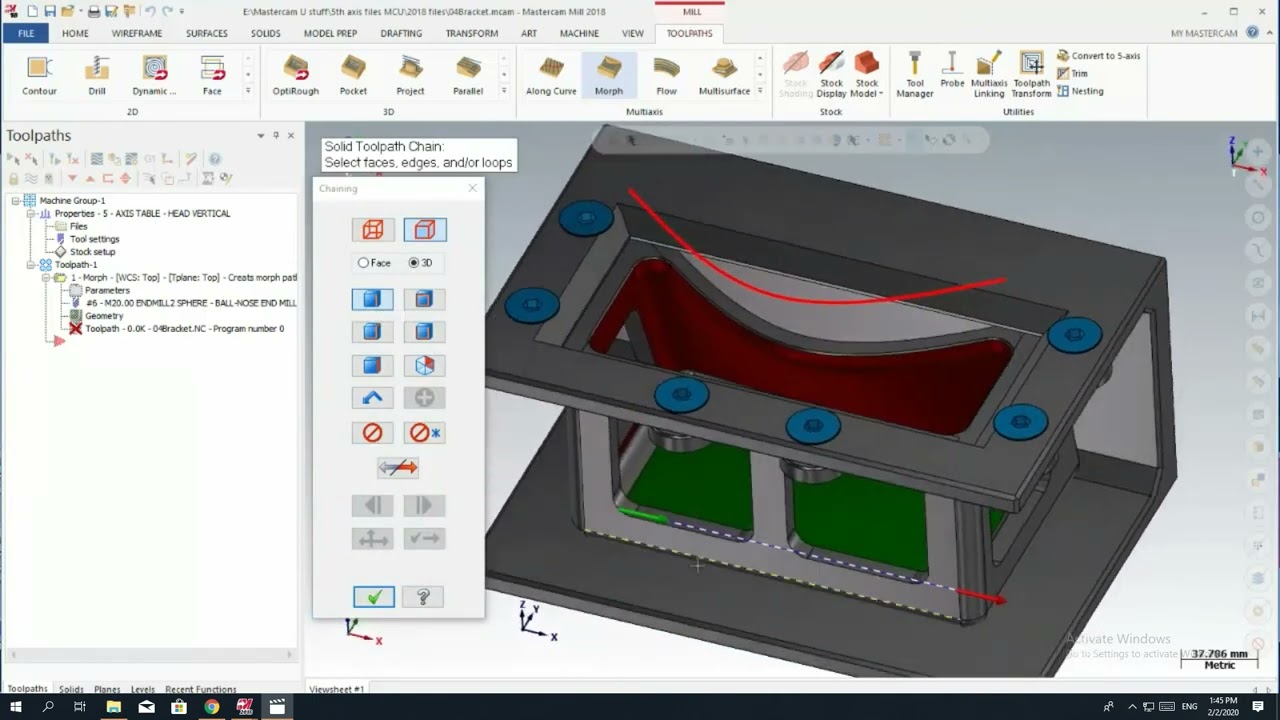Open the FILE menu
Screen dimensions: 1280x720
click(26, 33)
